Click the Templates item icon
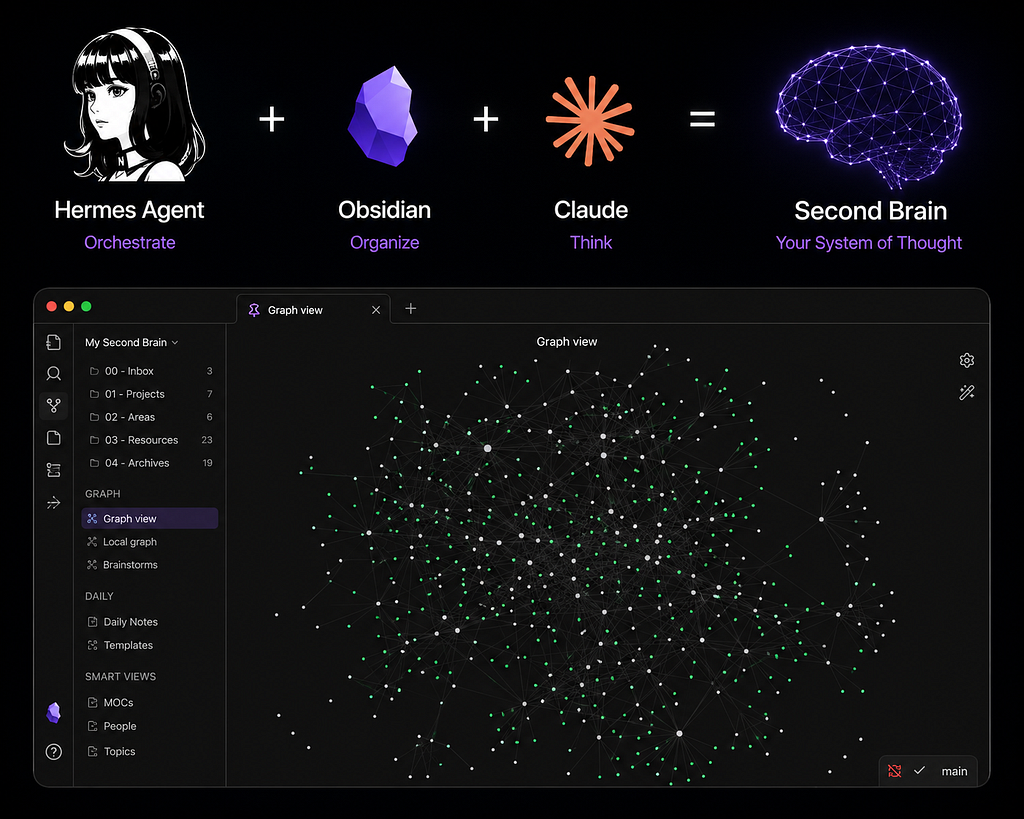The height and width of the screenshot is (819, 1024). tap(93, 645)
